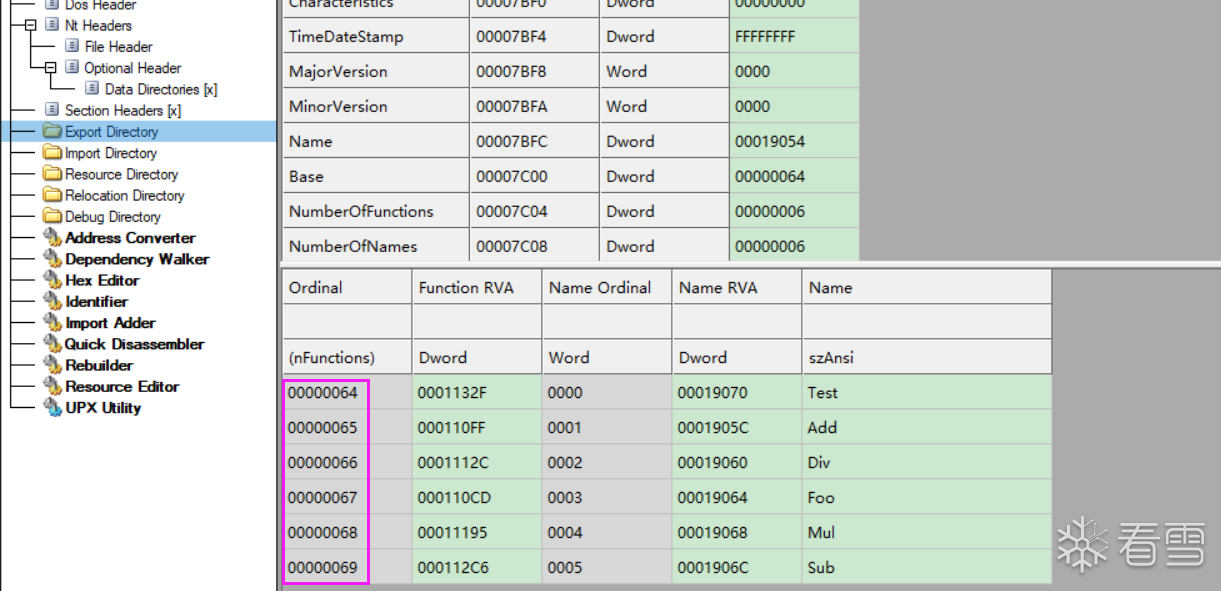The height and width of the screenshot is (591, 1221).
Task: Open the Rebuilder tool
Action: tap(99, 365)
